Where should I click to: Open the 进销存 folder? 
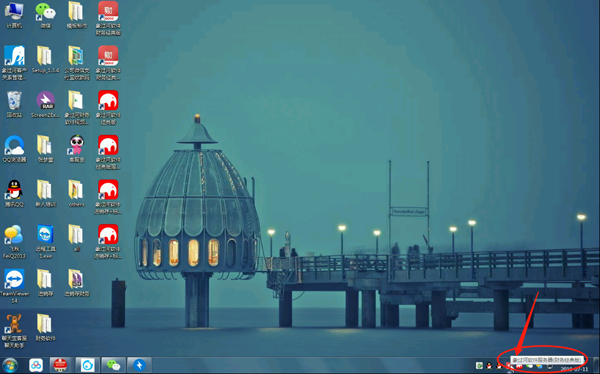[46, 283]
